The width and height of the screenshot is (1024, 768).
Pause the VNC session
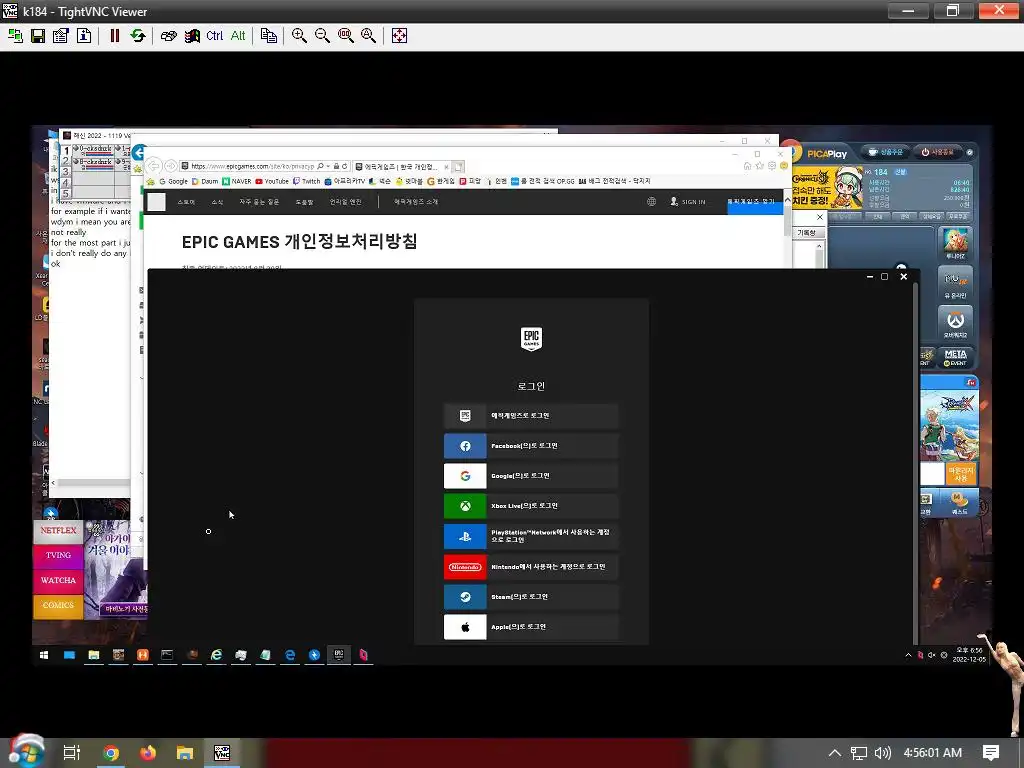pos(115,36)
